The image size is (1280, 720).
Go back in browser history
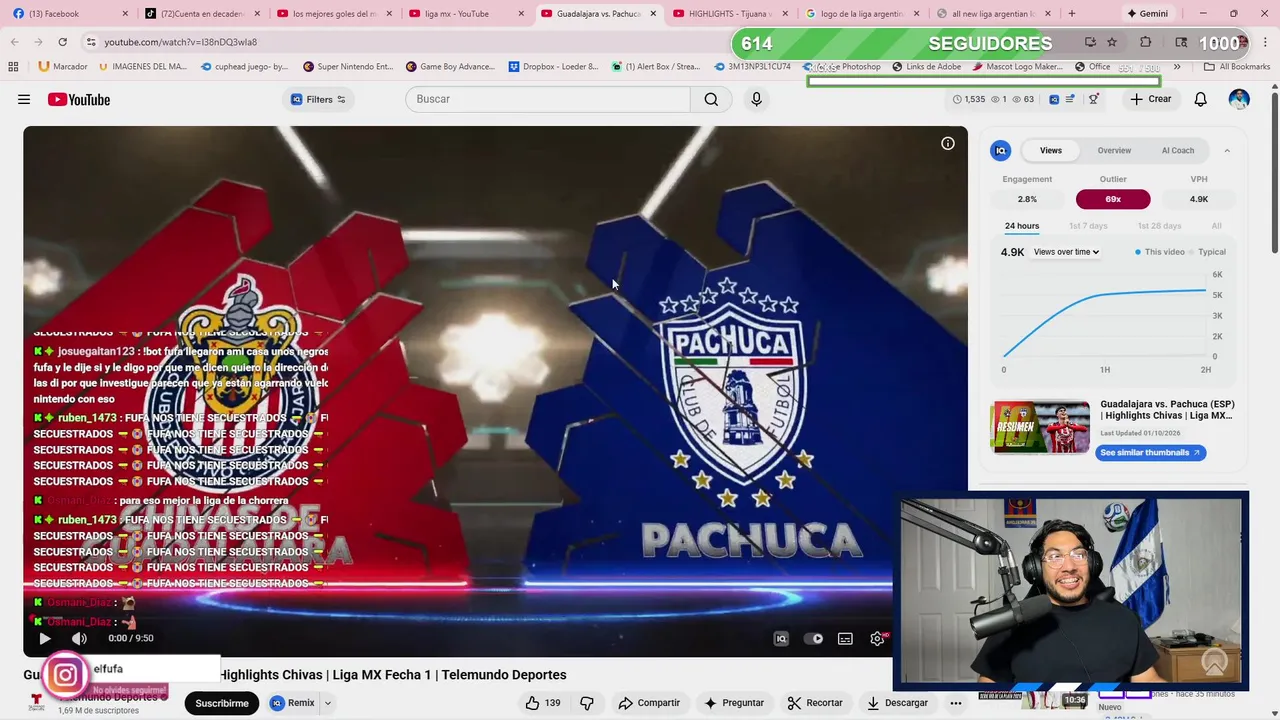point(15,42)
